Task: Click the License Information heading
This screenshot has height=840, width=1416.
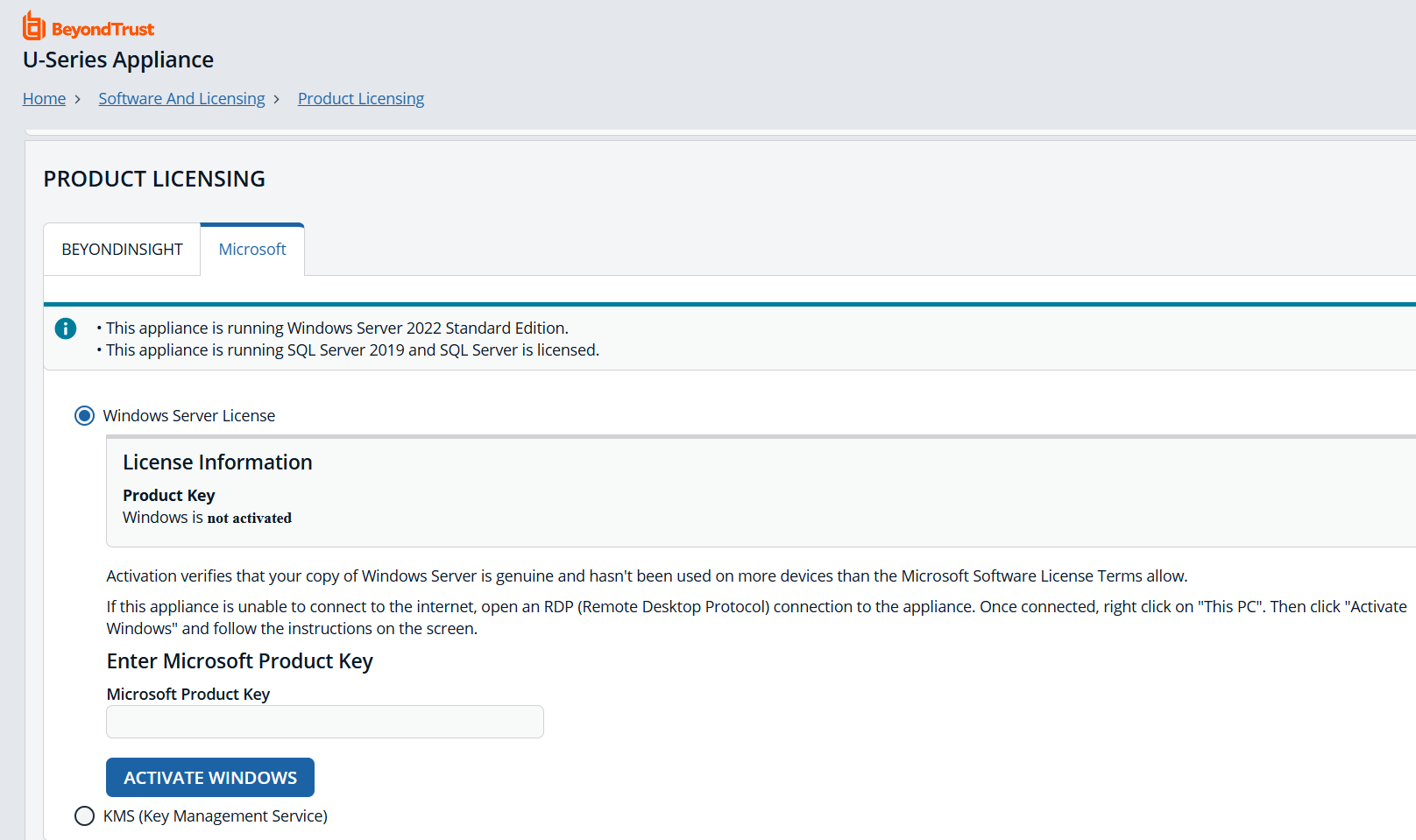Action: 217,462
